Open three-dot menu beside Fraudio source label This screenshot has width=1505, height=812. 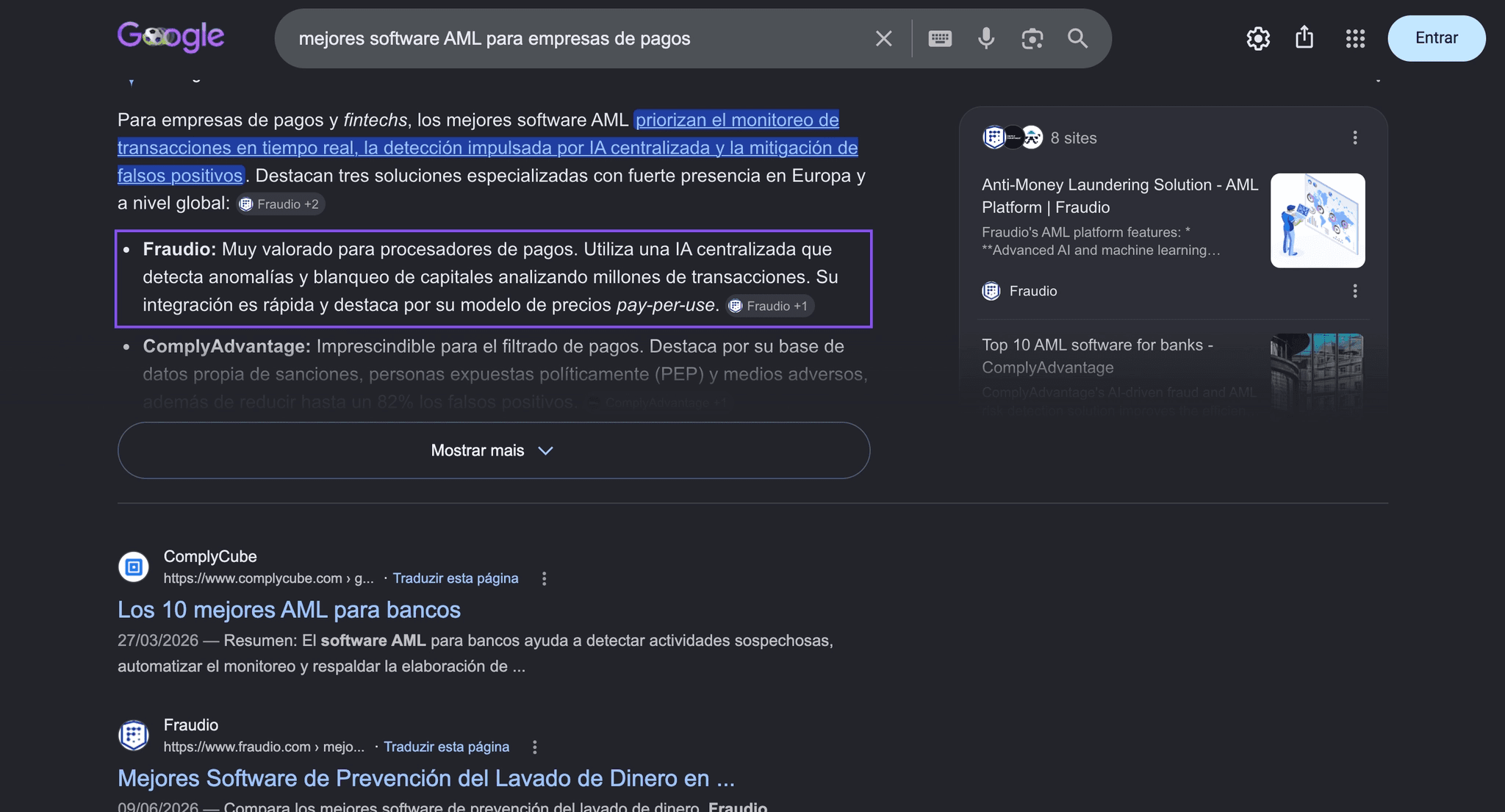tap(1355, 291)
